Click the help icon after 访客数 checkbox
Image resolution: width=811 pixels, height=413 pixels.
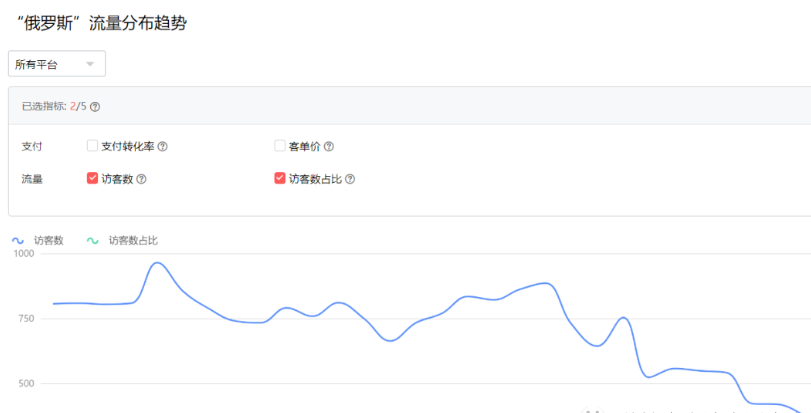(141, 179)
